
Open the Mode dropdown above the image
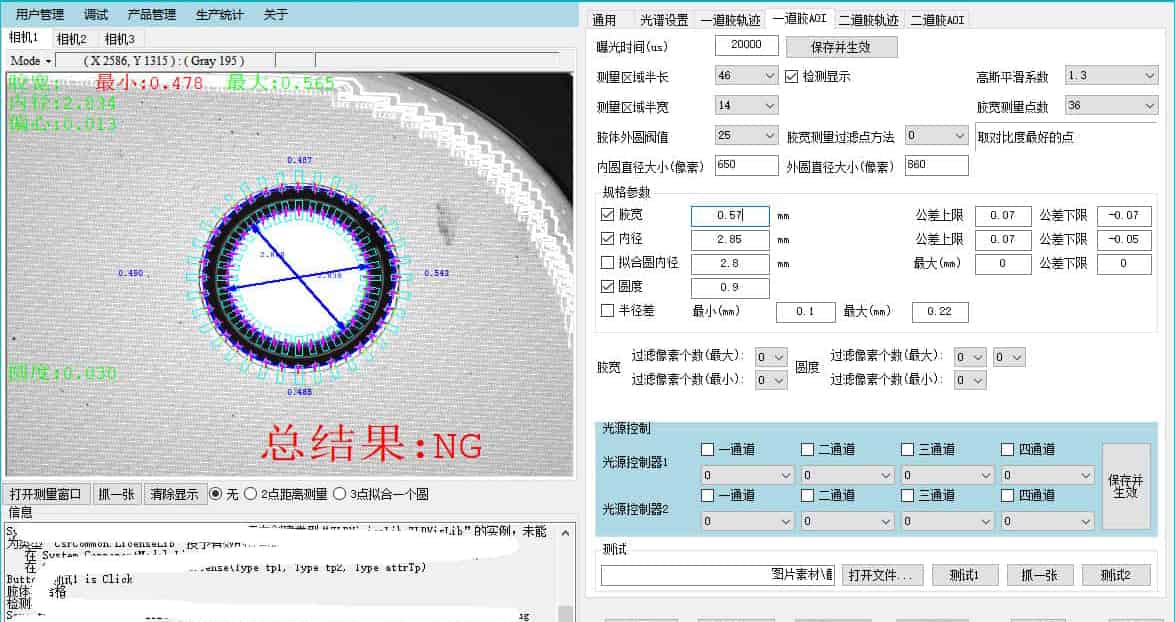(x=29, y=61)
